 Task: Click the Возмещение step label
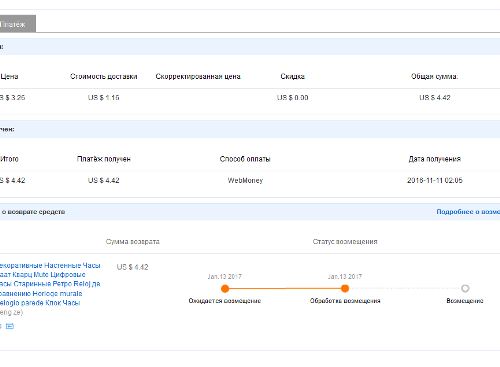click(x=465, y=301)
